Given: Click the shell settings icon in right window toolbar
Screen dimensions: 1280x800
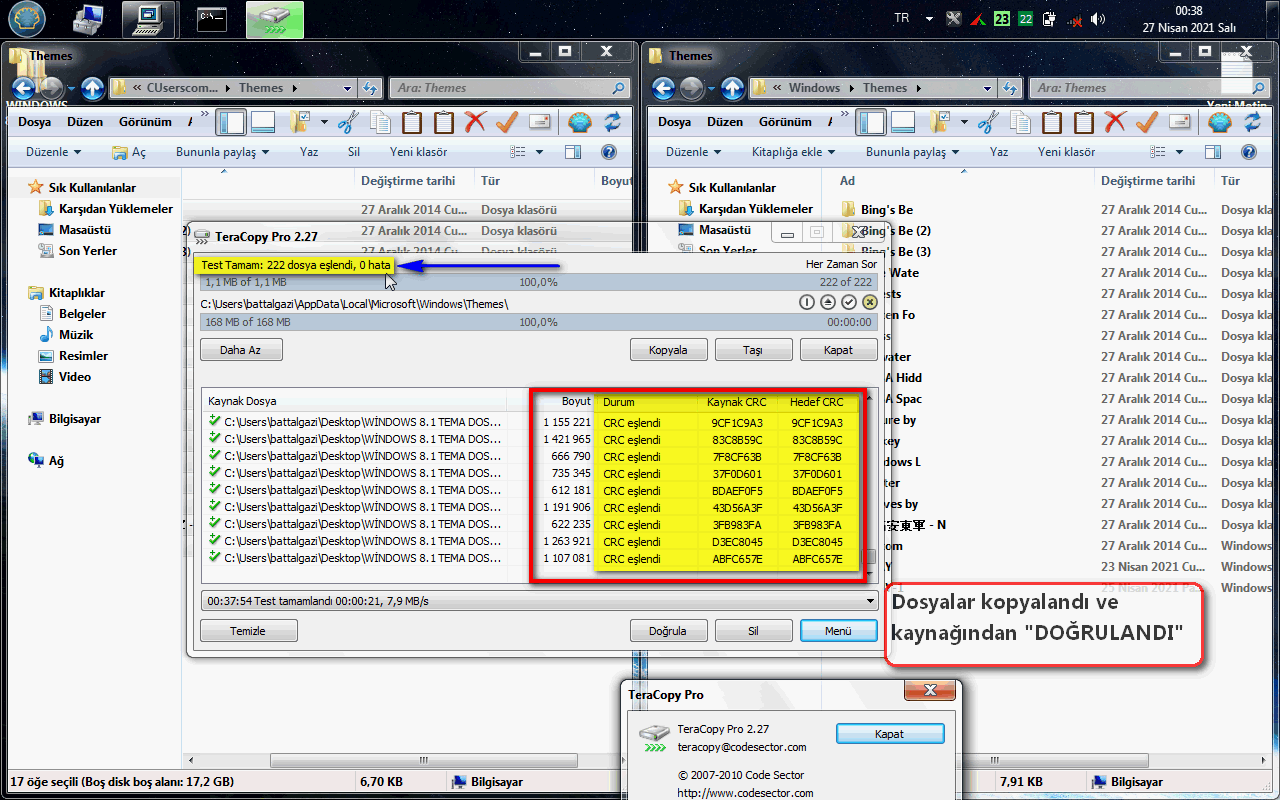Looking at the screenshot, I should (1219, 122).
